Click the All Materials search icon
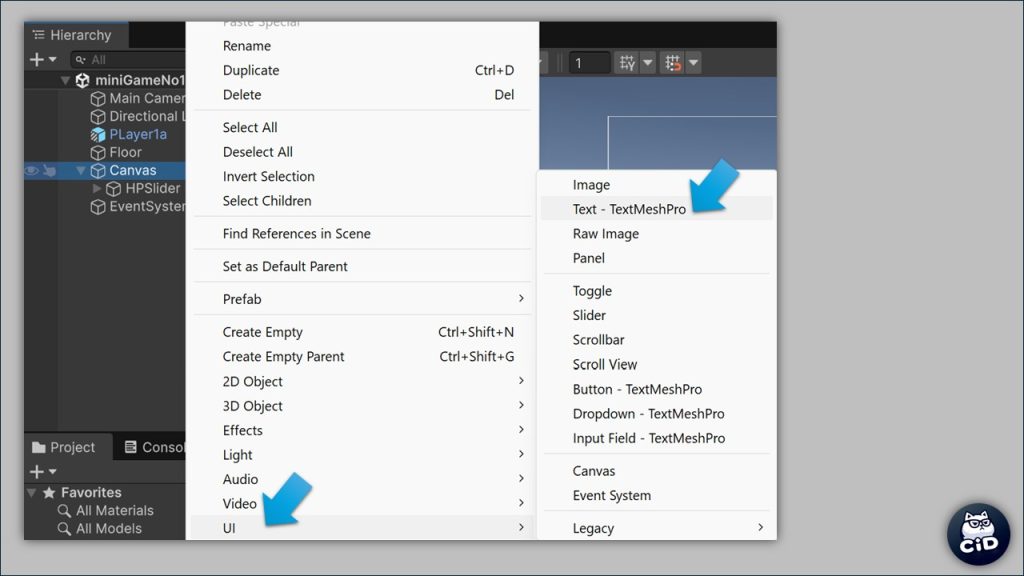Image resolution: width=1024 pixels, height=576 pixels. tap(64, 511)
